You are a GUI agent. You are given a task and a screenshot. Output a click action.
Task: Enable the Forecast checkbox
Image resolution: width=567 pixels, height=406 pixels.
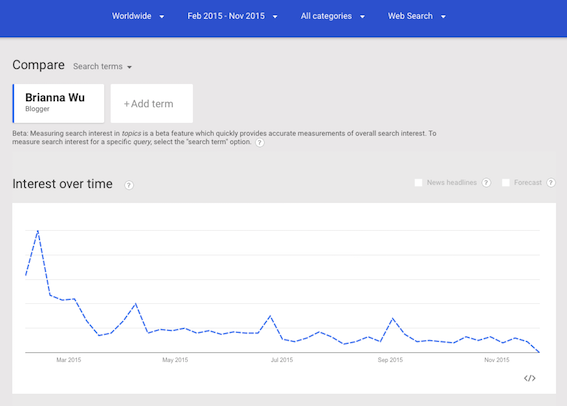coord(506,183)
